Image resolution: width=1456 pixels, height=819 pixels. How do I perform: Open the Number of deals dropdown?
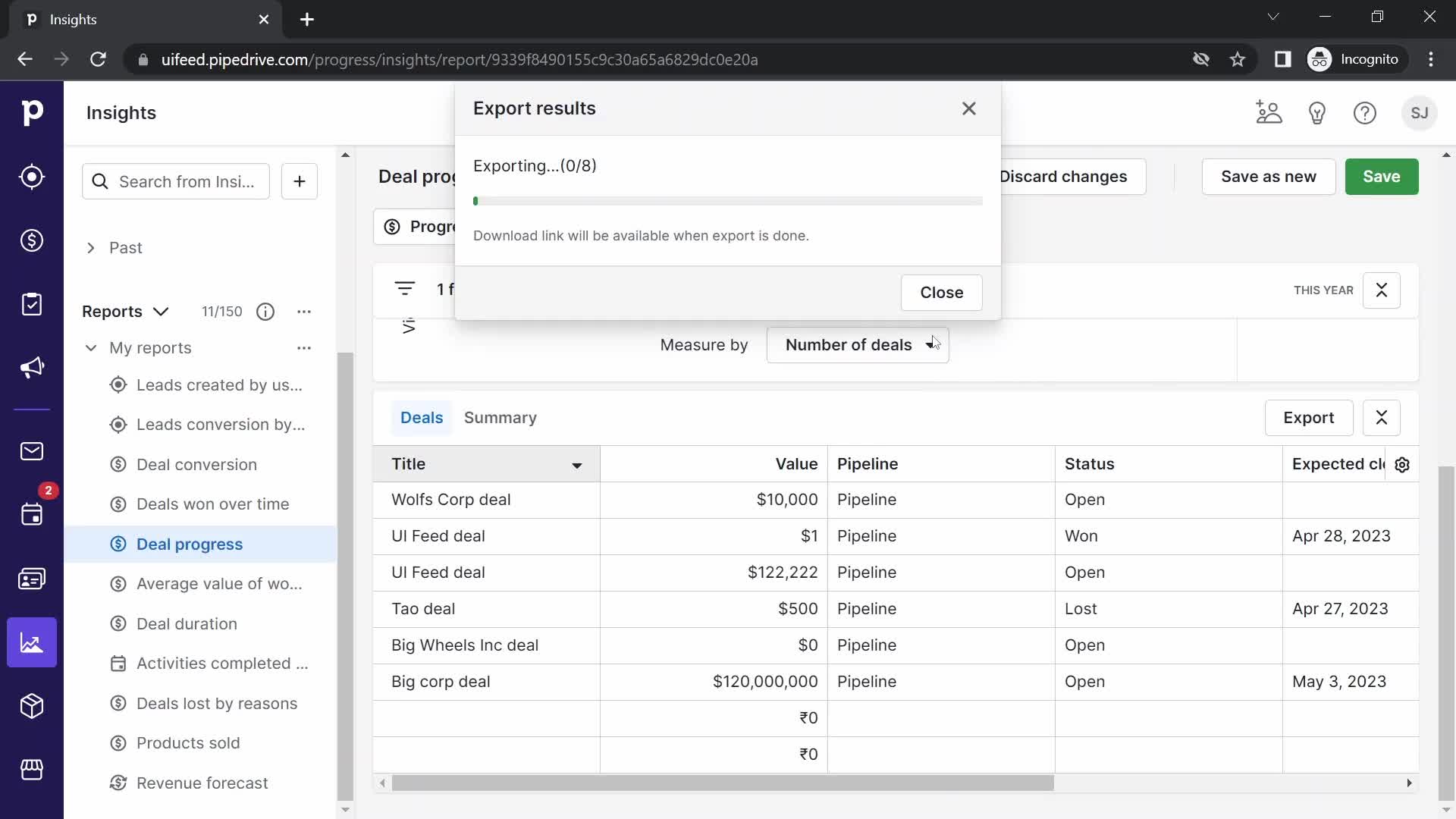(858, 344)
